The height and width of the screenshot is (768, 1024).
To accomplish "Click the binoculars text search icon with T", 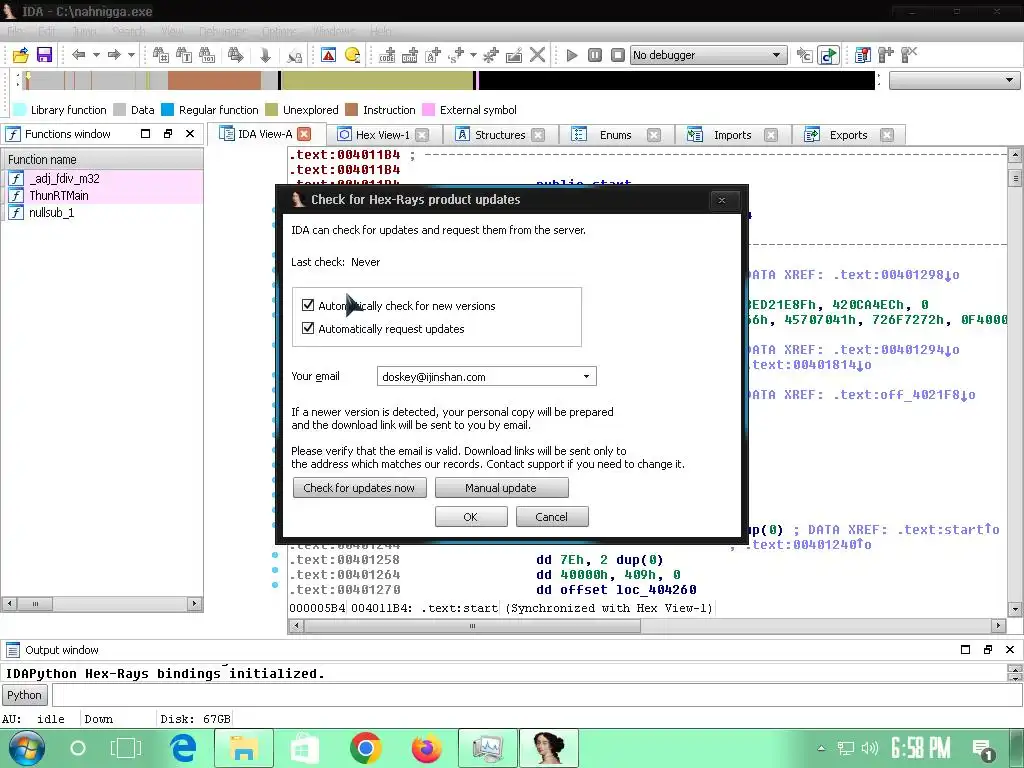I will click(x=184, y=55).
